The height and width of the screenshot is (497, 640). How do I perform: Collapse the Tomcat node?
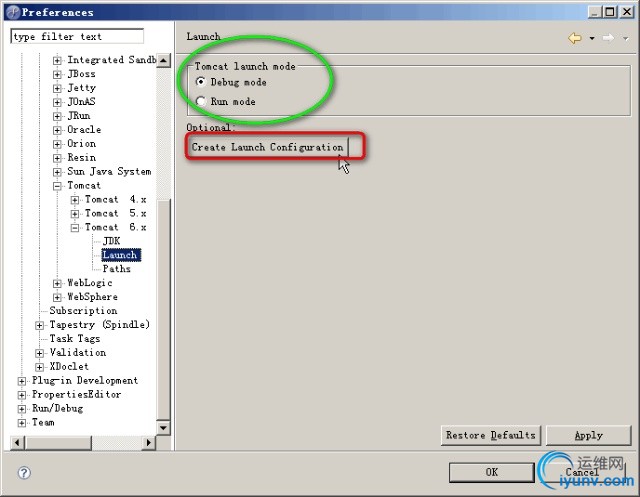(x=57, y=186)
